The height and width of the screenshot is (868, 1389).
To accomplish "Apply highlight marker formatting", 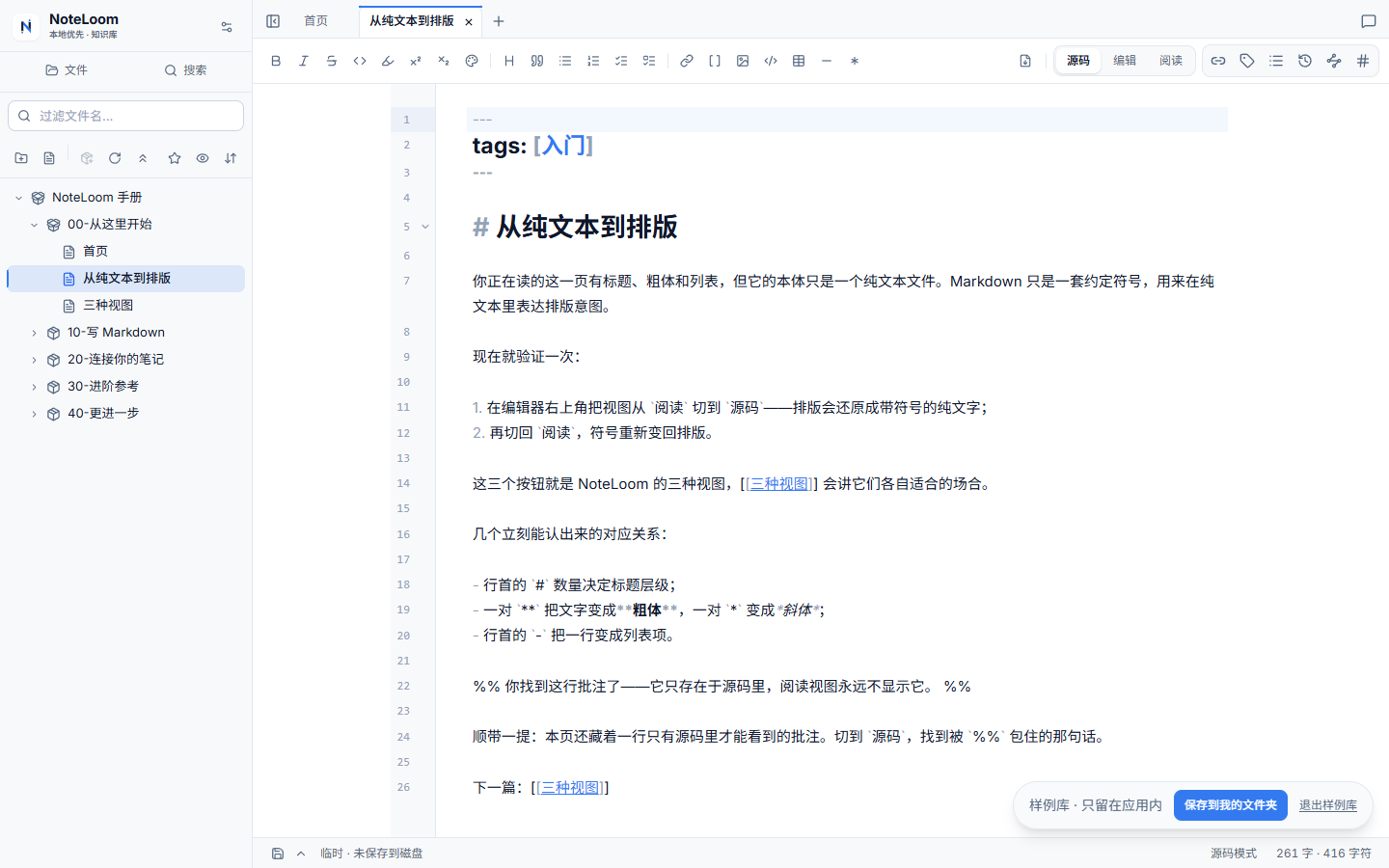I will pos(388,61).
